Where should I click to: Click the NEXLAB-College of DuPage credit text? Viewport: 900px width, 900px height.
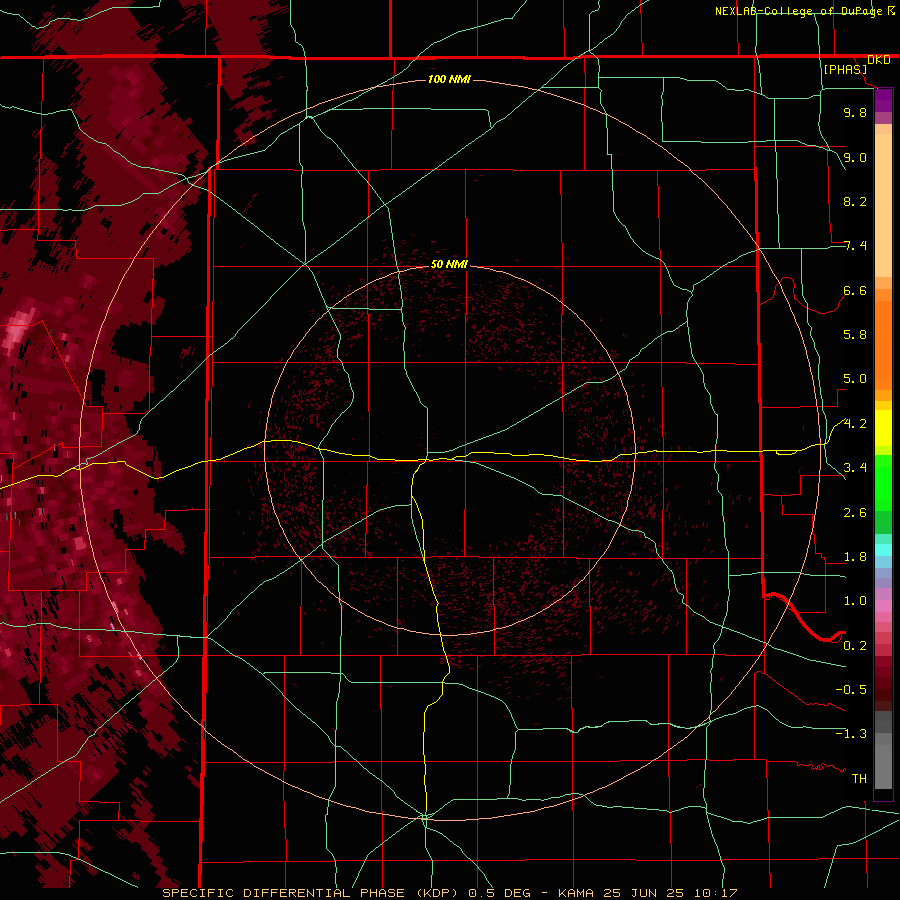point(805,11)
